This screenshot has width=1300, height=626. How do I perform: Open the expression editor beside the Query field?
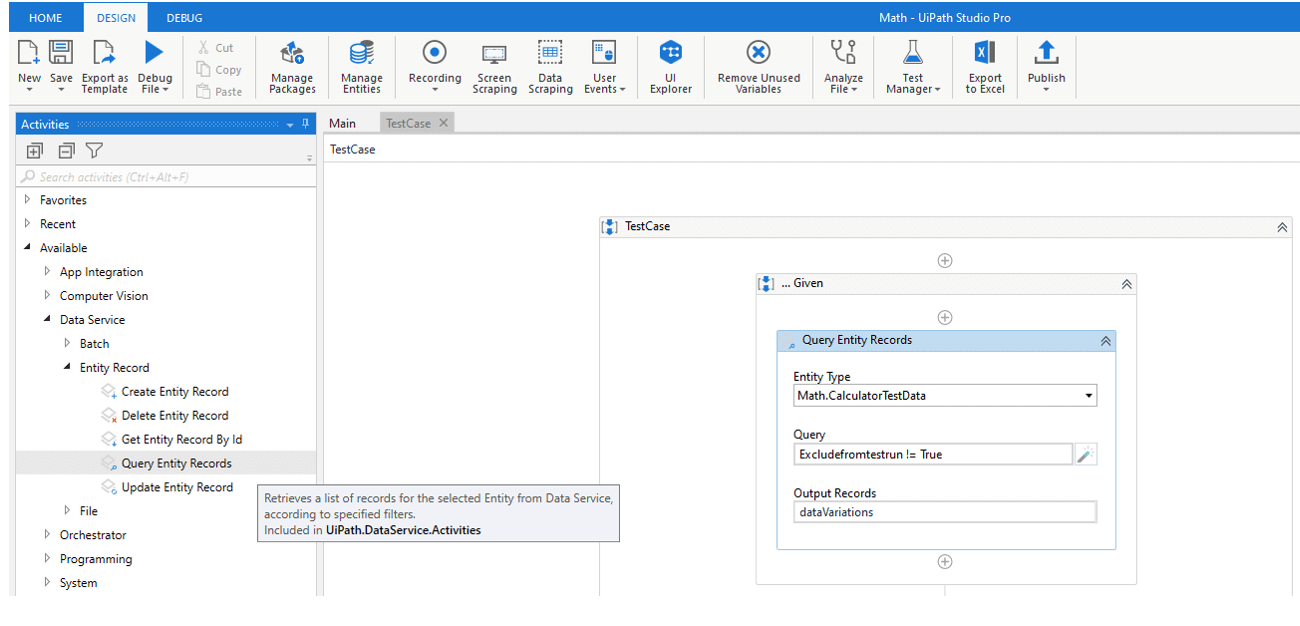coord(1086,454)
